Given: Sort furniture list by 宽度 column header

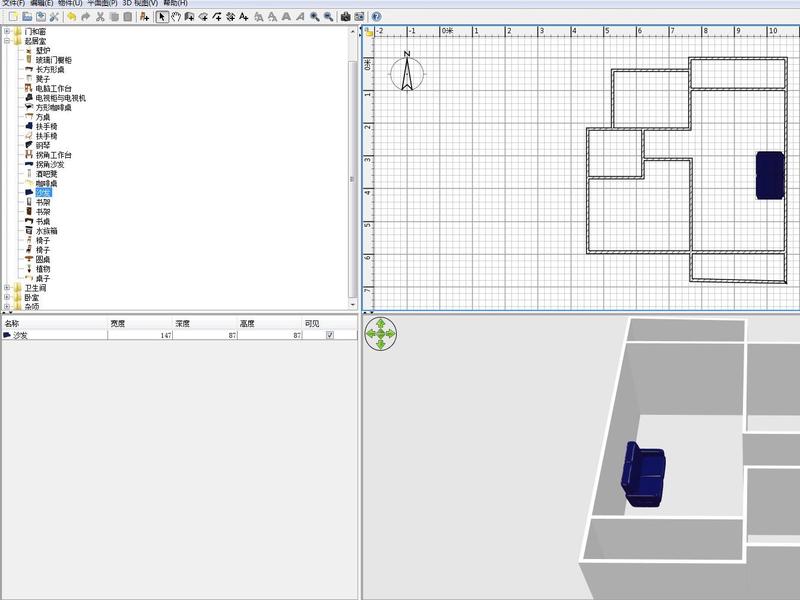Looking at the screenshot, I should pyautogui.click(x=140, y=323).
